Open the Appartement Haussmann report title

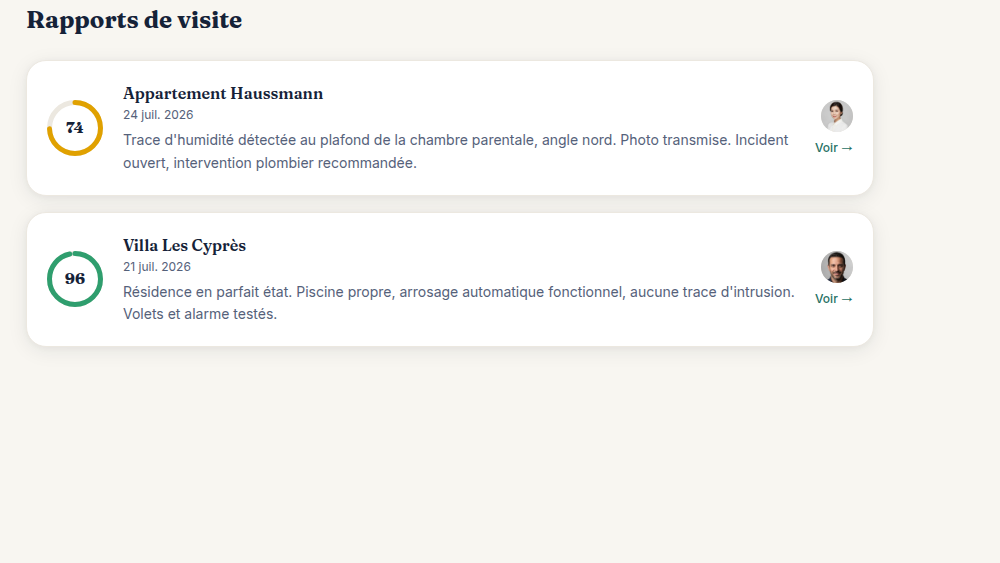(223, 94)
